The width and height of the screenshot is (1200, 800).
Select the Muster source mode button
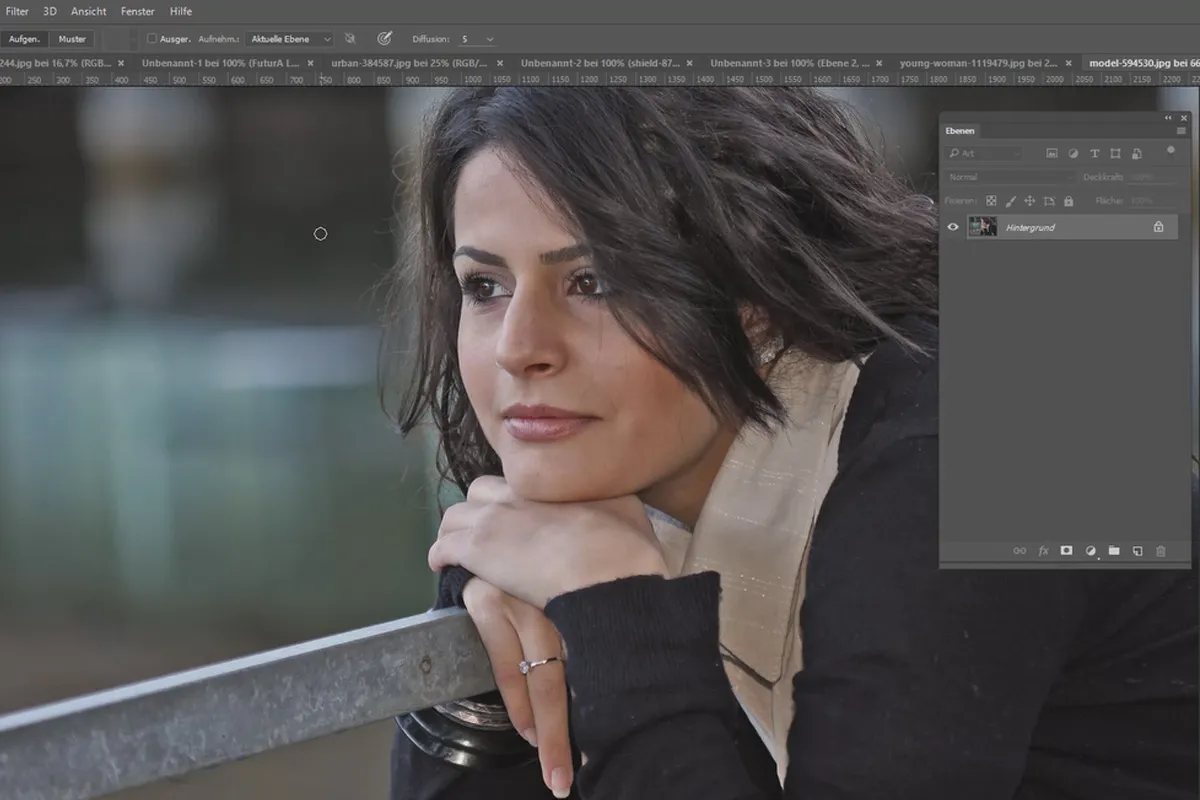[72, 39]
